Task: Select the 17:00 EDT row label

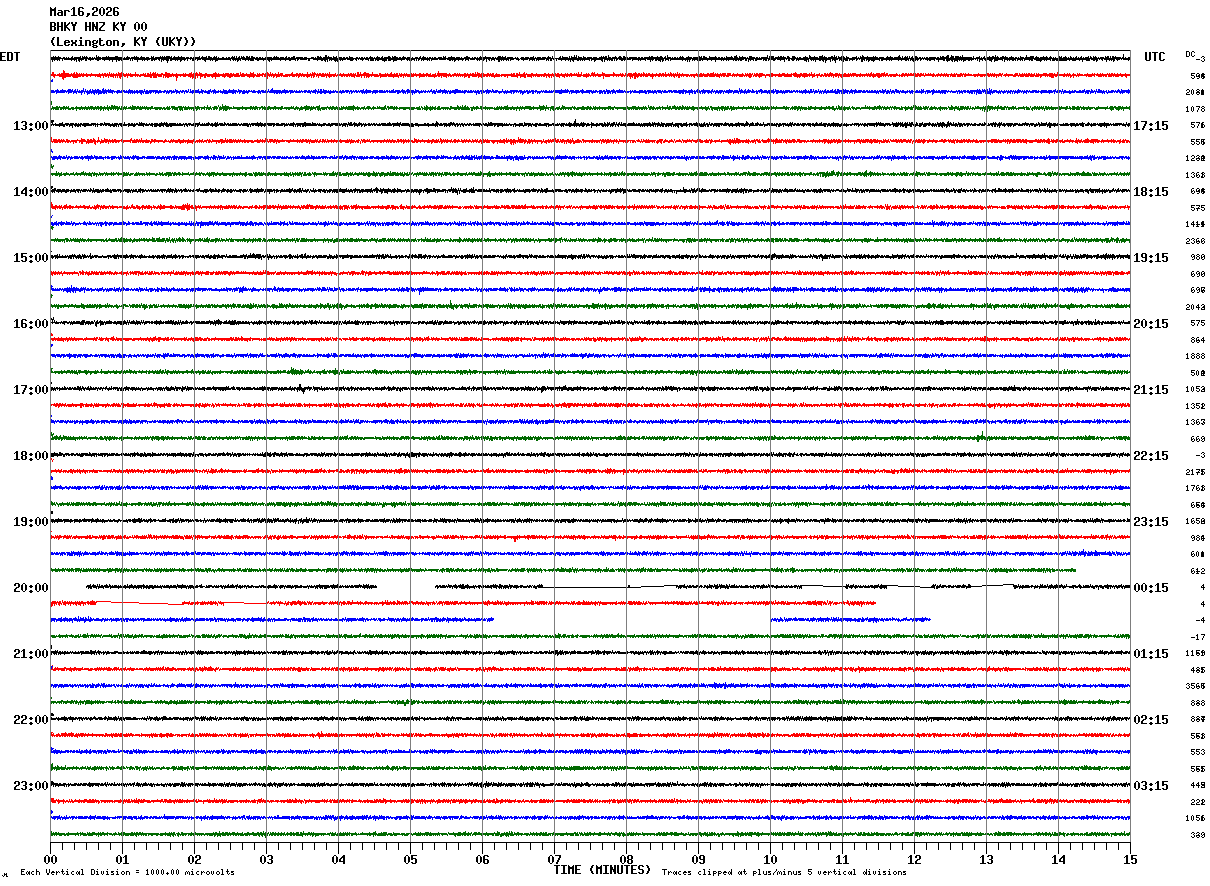Action: coord(31,390)
